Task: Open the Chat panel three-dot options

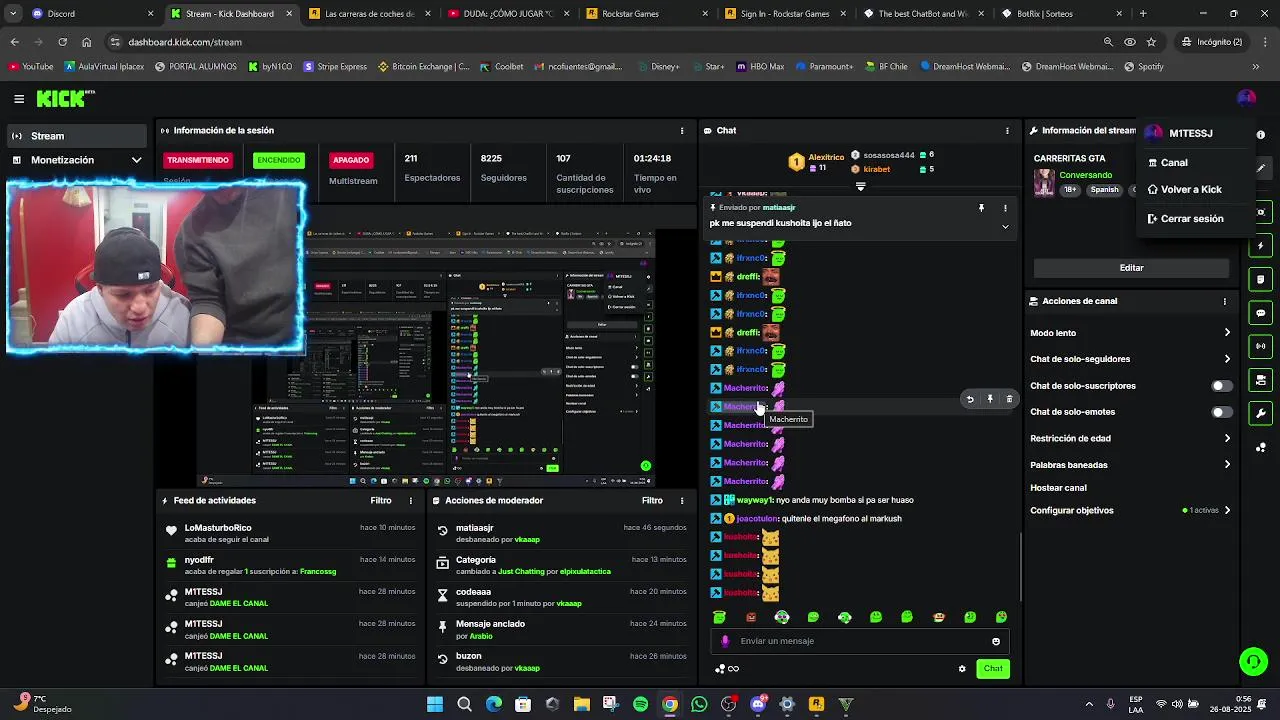Action: [x=1007, y=131]
